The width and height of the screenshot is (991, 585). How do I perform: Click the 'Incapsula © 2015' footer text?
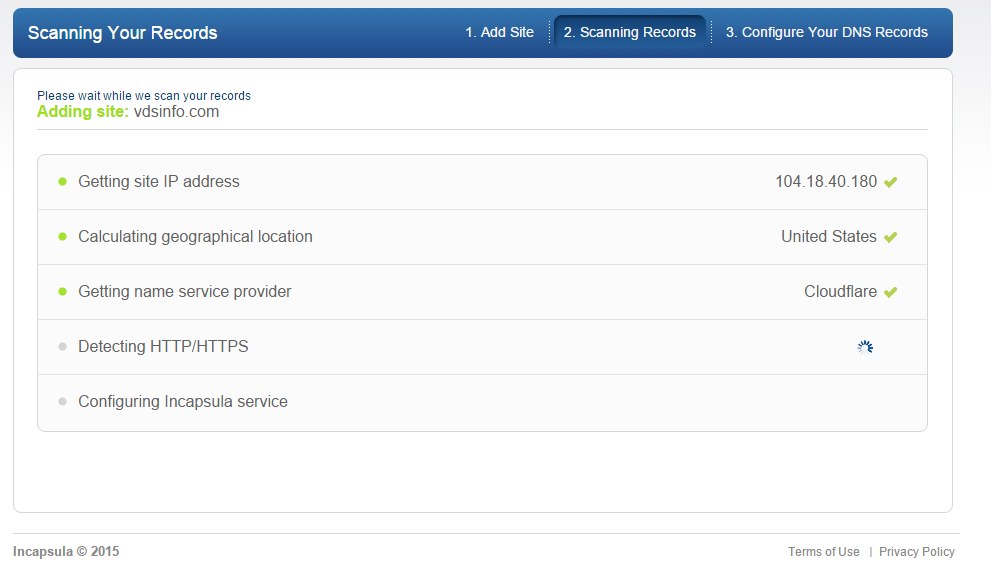[66, 552]
